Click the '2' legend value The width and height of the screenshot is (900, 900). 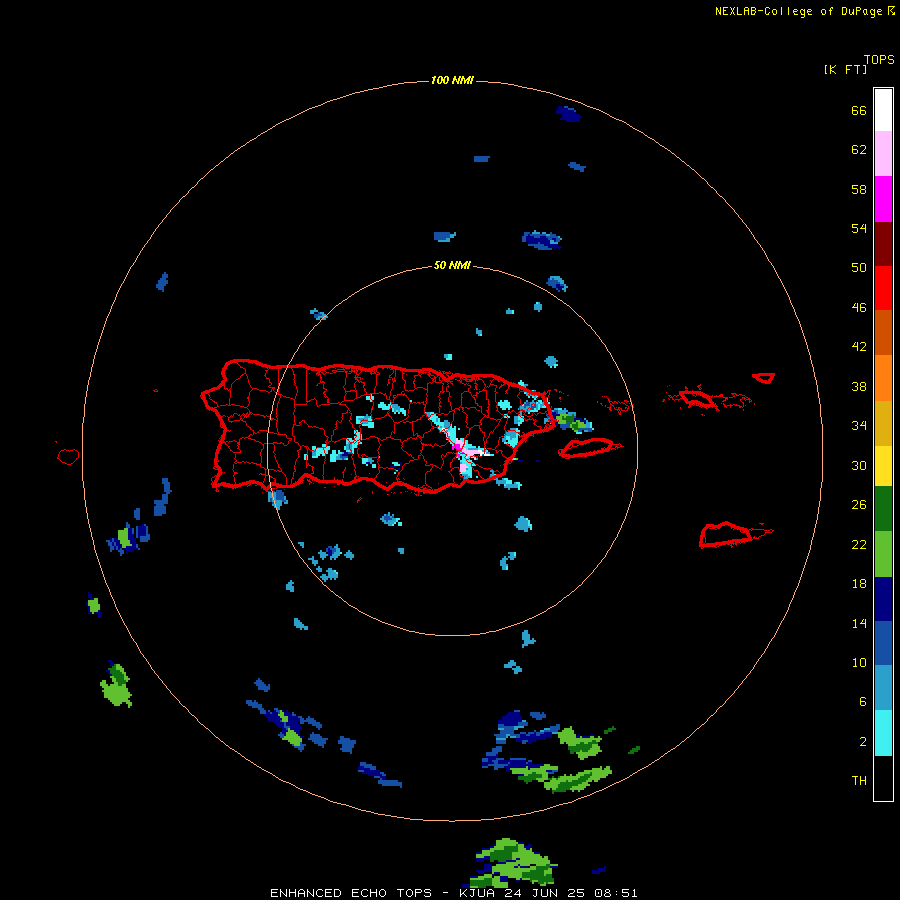point(863,742)
